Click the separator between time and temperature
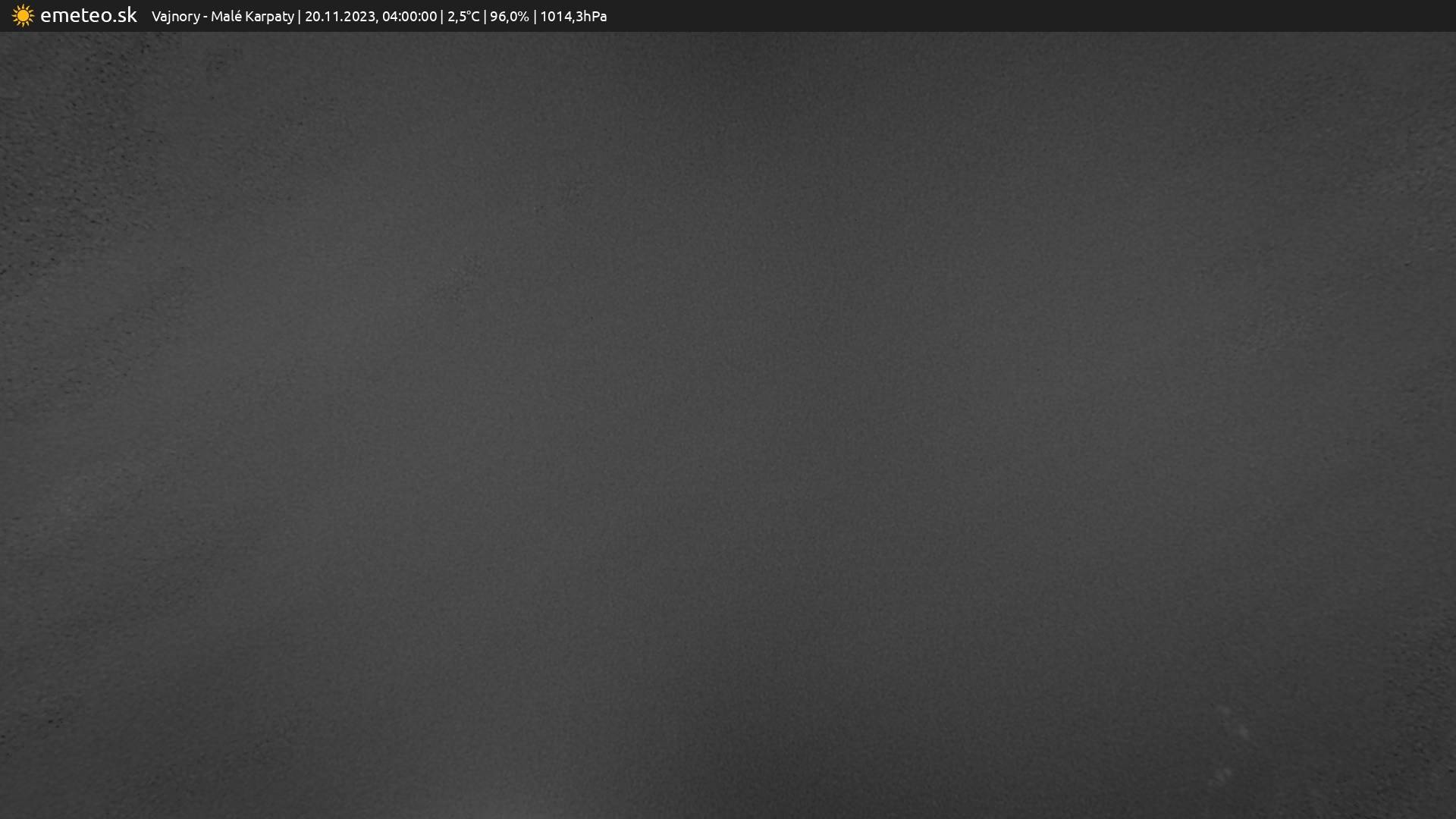The image size is (1456, 819). [x=442, y=17]
